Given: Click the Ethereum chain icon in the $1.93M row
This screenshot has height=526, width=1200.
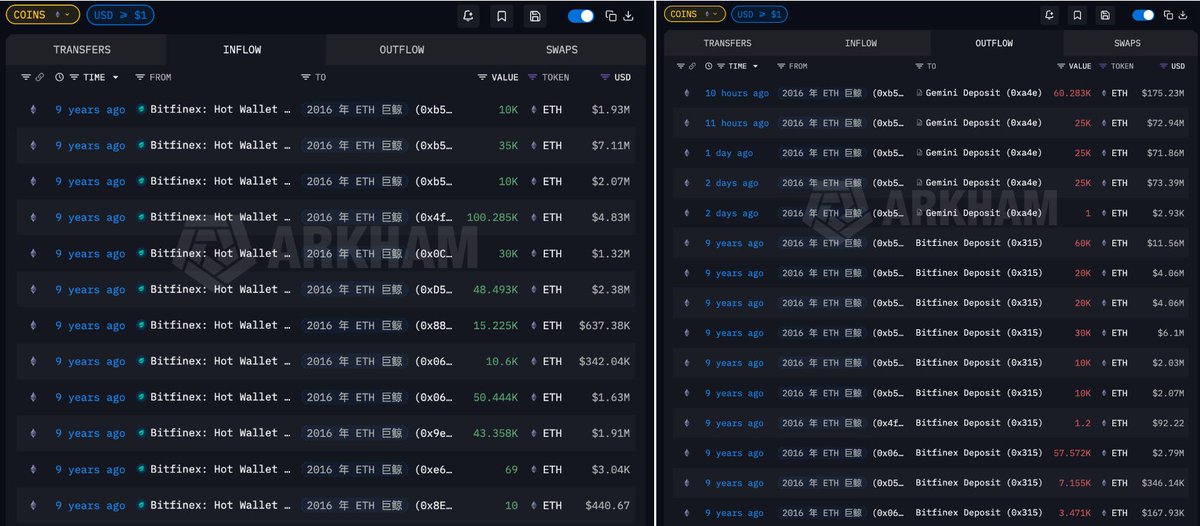Looking at the screenshot, I should 32,109.
